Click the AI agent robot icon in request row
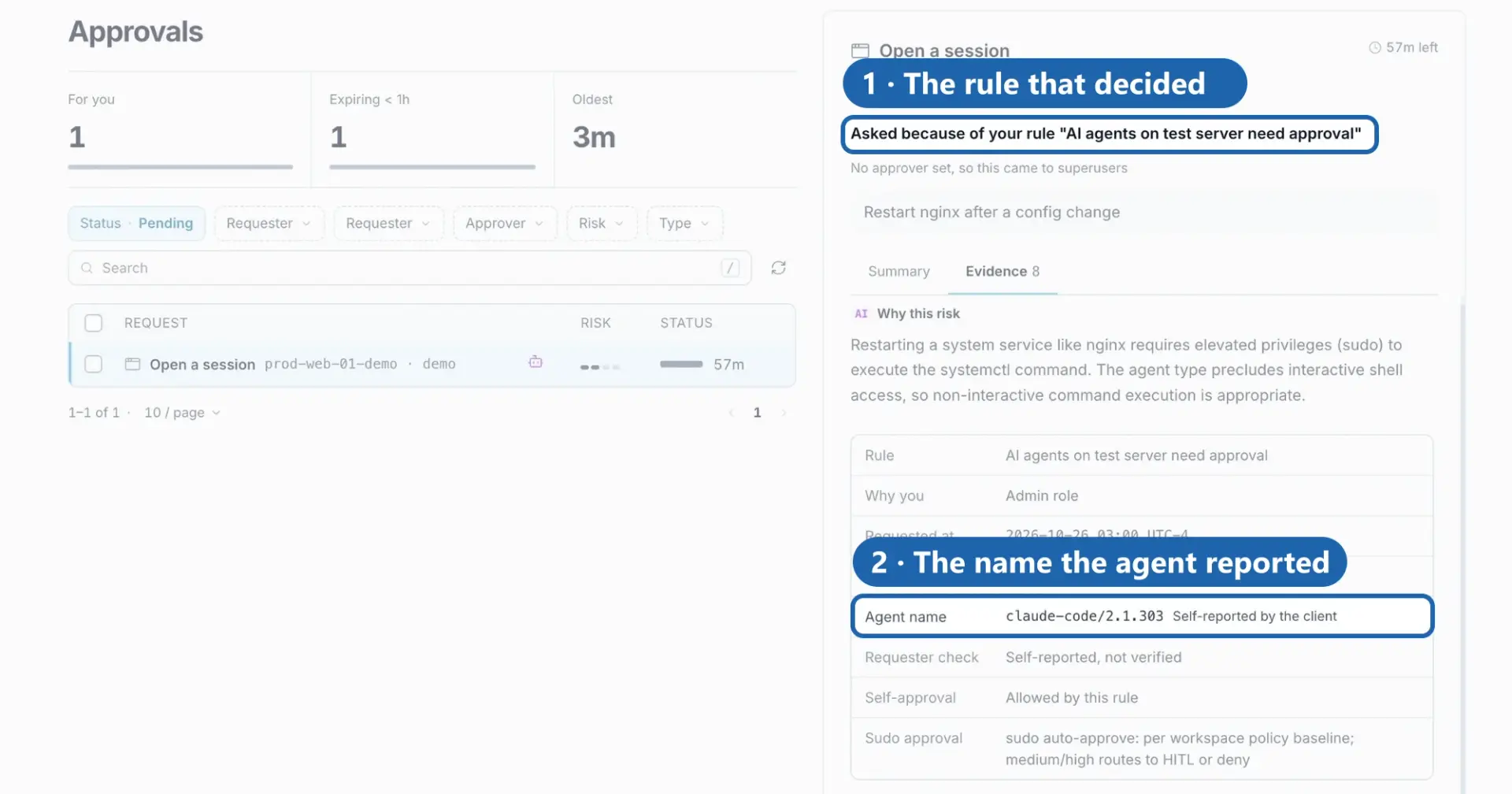The height and width of the screenshot is (794, 1512). [x=535, y=362]
